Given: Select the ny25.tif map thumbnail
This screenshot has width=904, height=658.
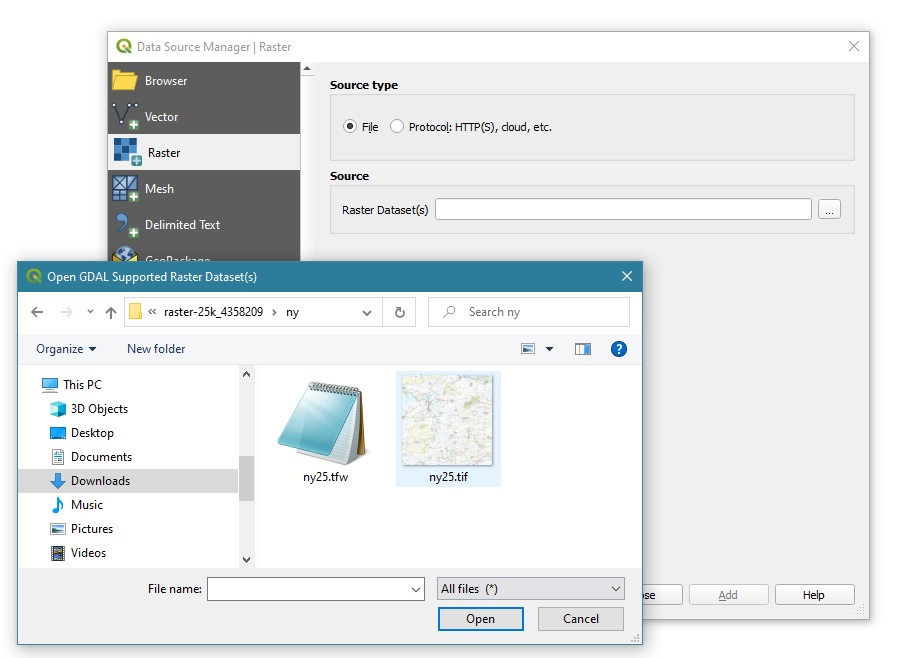Looking at the screenshot, I should (448, 421).
